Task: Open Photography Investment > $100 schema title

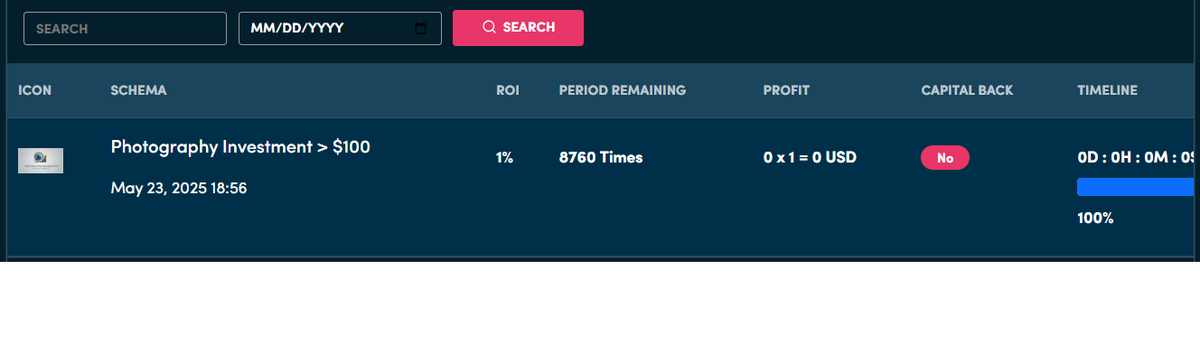Action: (x=240, y=147)
